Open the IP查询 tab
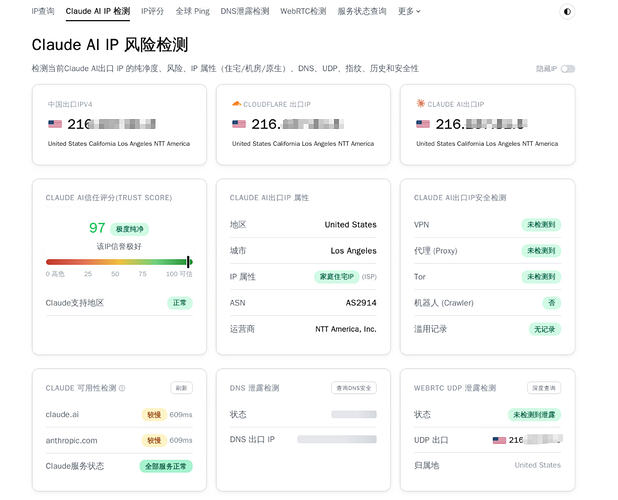 point(43,11)
